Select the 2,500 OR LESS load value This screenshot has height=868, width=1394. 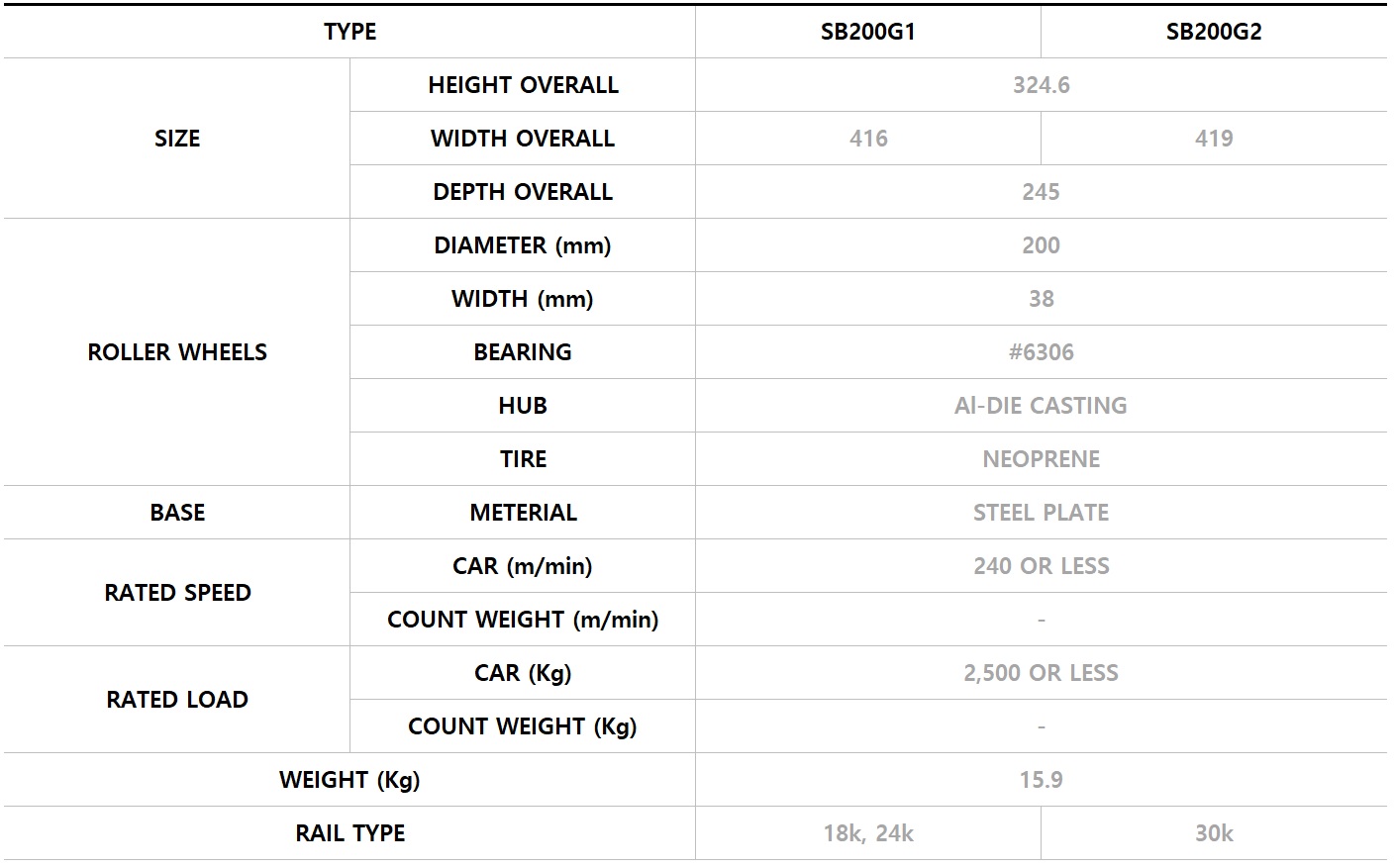(x=1042, y=673)
